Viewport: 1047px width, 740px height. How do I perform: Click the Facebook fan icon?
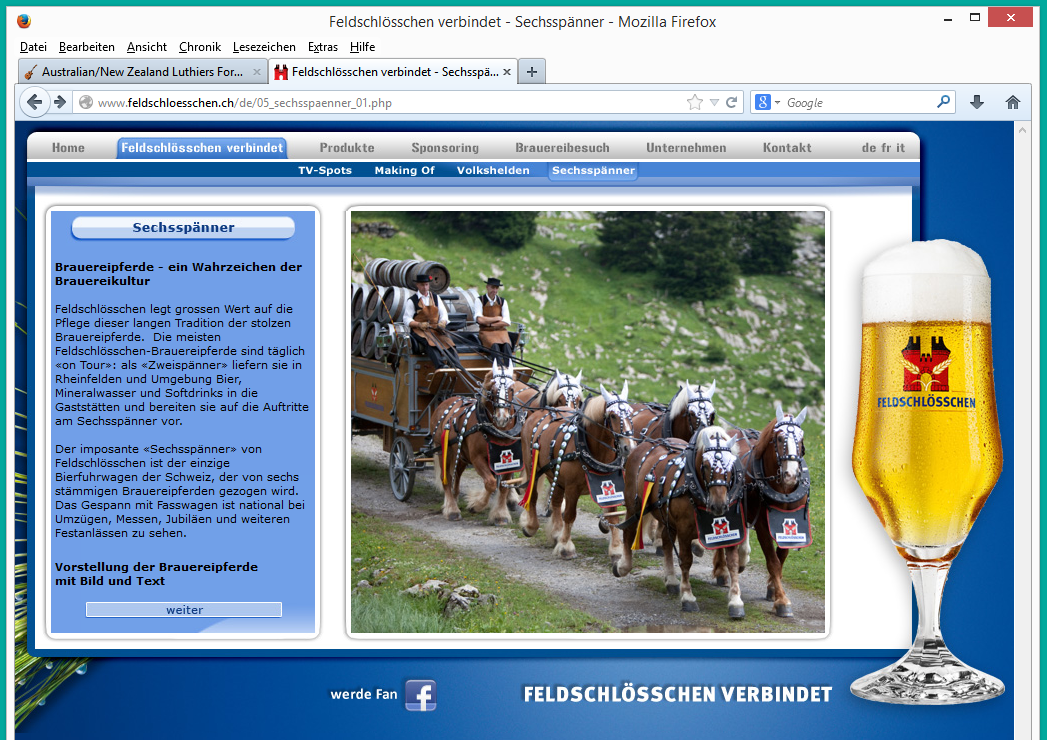(x=421, y=695)
